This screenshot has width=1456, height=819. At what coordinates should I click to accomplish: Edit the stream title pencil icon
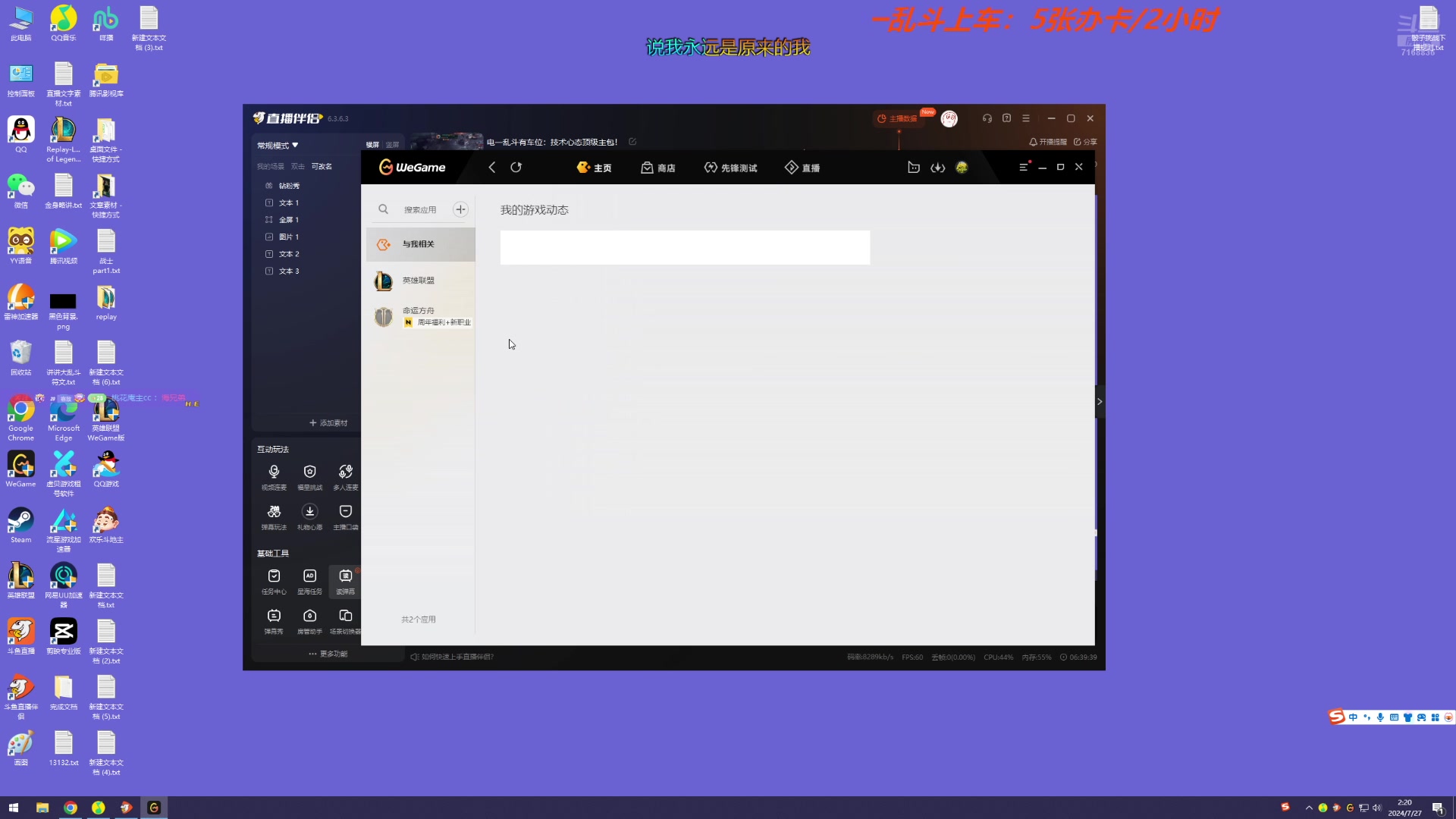(x=632, y=142)
